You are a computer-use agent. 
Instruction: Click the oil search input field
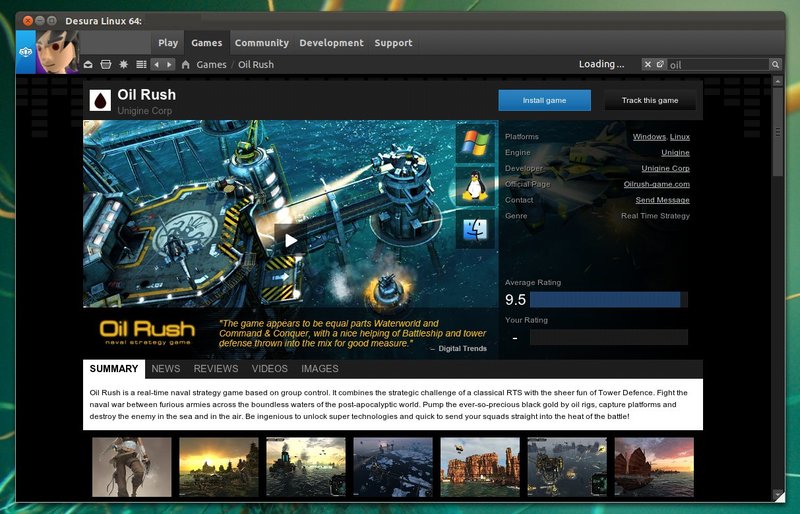click(x=718, y=64)
